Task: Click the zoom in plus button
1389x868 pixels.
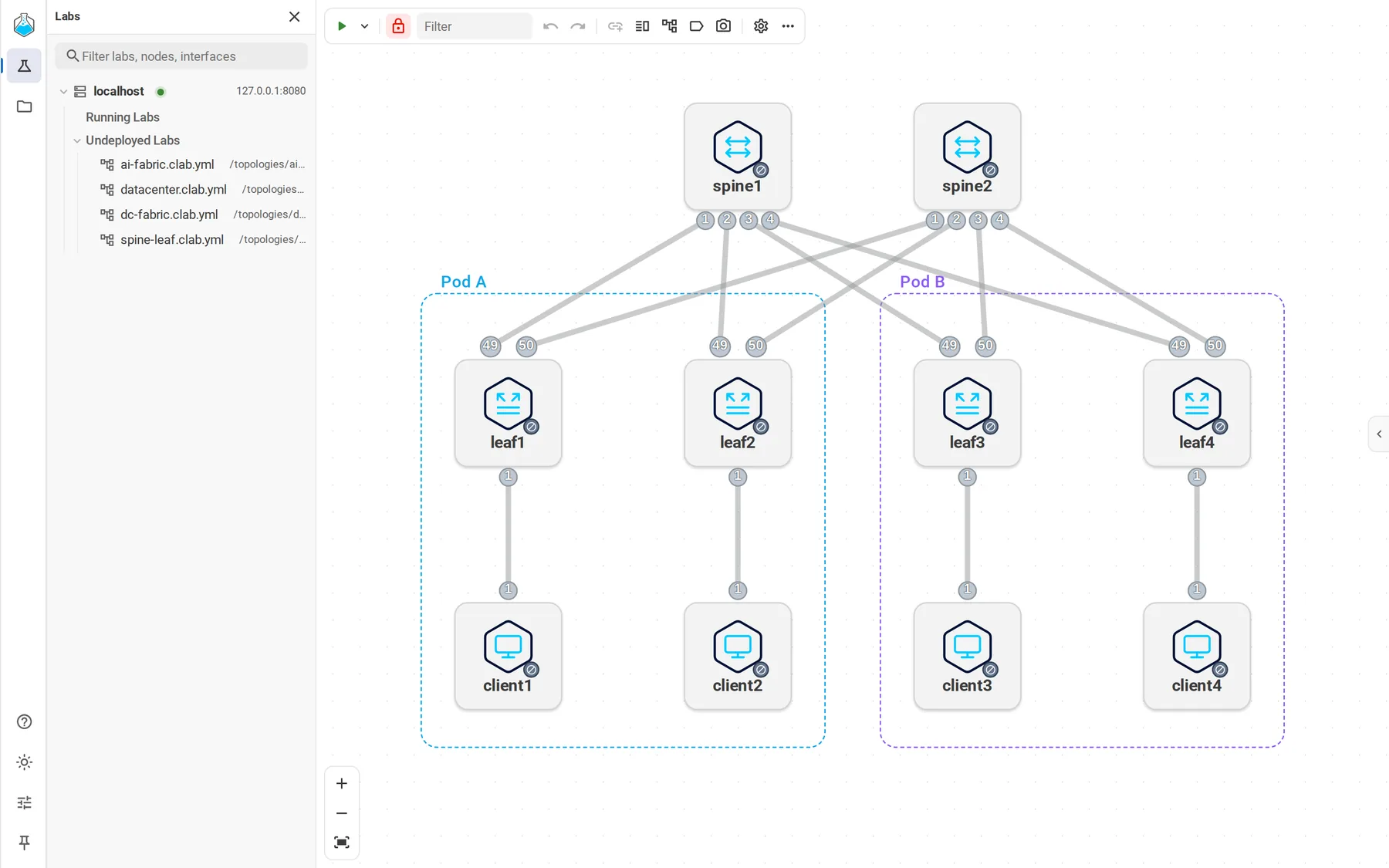Action: (x=342, y=784)
